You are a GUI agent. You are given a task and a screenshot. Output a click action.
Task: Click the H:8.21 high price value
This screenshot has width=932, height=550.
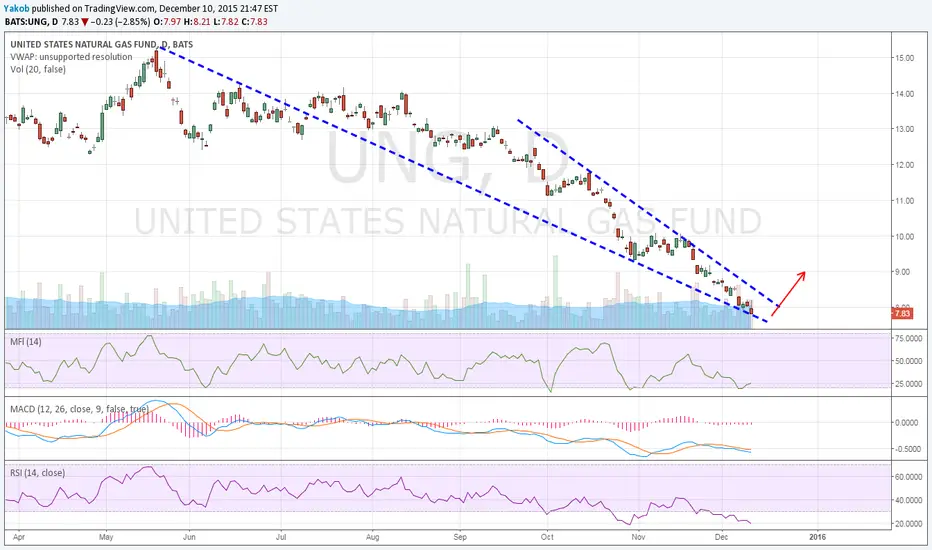click(196, 22)
